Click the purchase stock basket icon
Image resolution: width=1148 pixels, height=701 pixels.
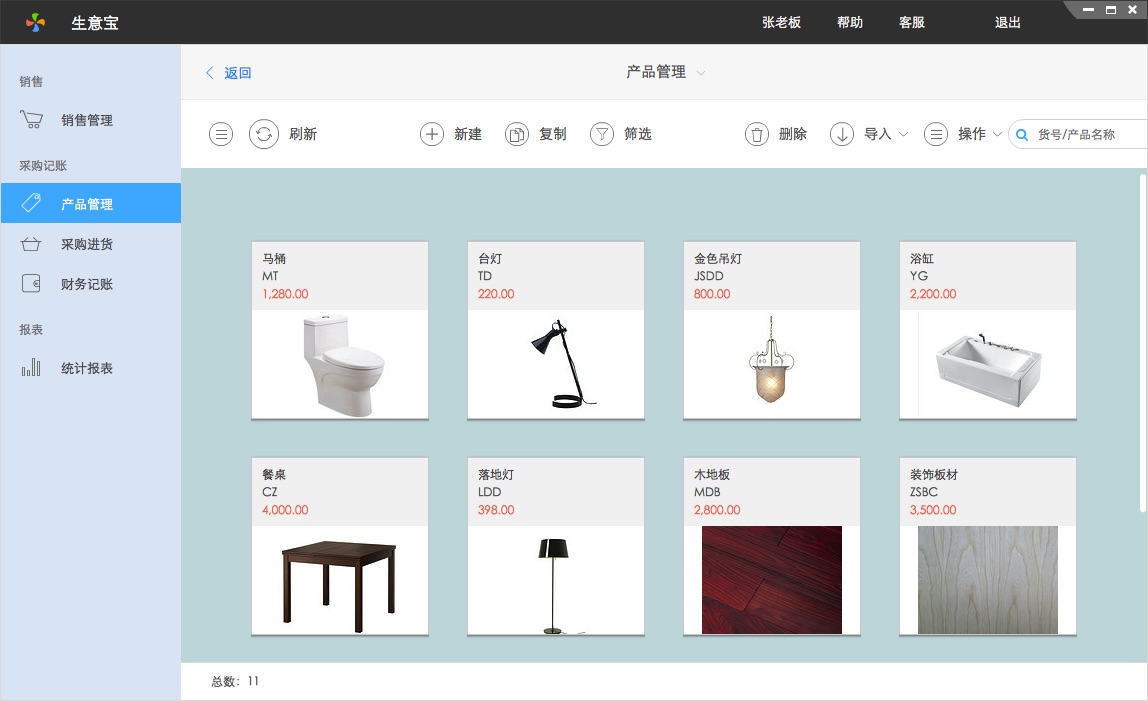(x=32, y=244)
